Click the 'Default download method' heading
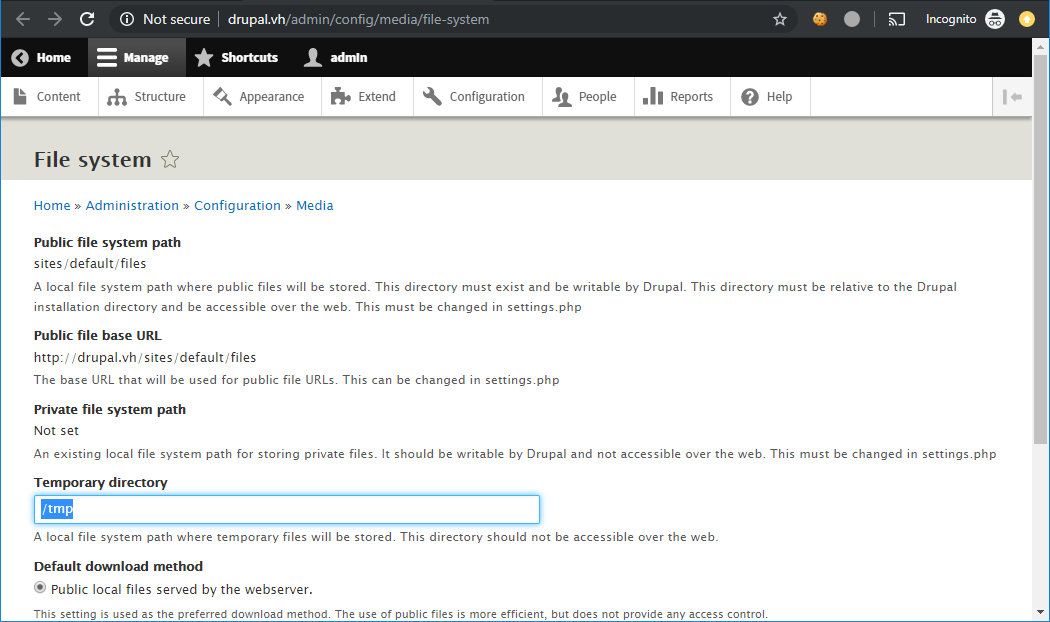Viewport: 1050px width, 622px height. pyautogui.click(x=119, y=566)
